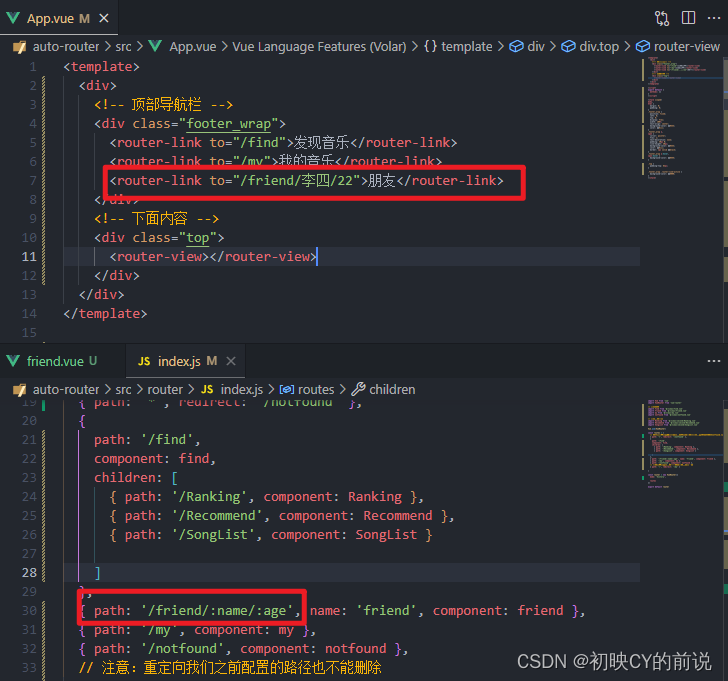Viewport: 728px width, 681px height.
Task: Close the App.vue tab
Action: tap(104, 18)
